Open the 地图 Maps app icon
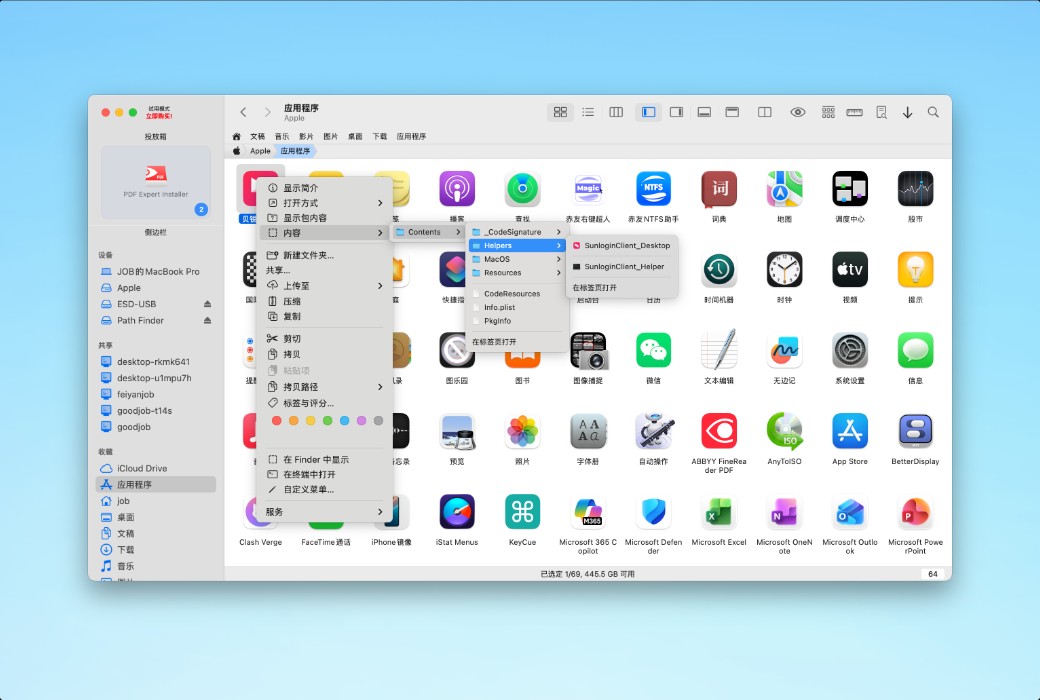This screenshot has height=700, width=1040. [785, 188]
